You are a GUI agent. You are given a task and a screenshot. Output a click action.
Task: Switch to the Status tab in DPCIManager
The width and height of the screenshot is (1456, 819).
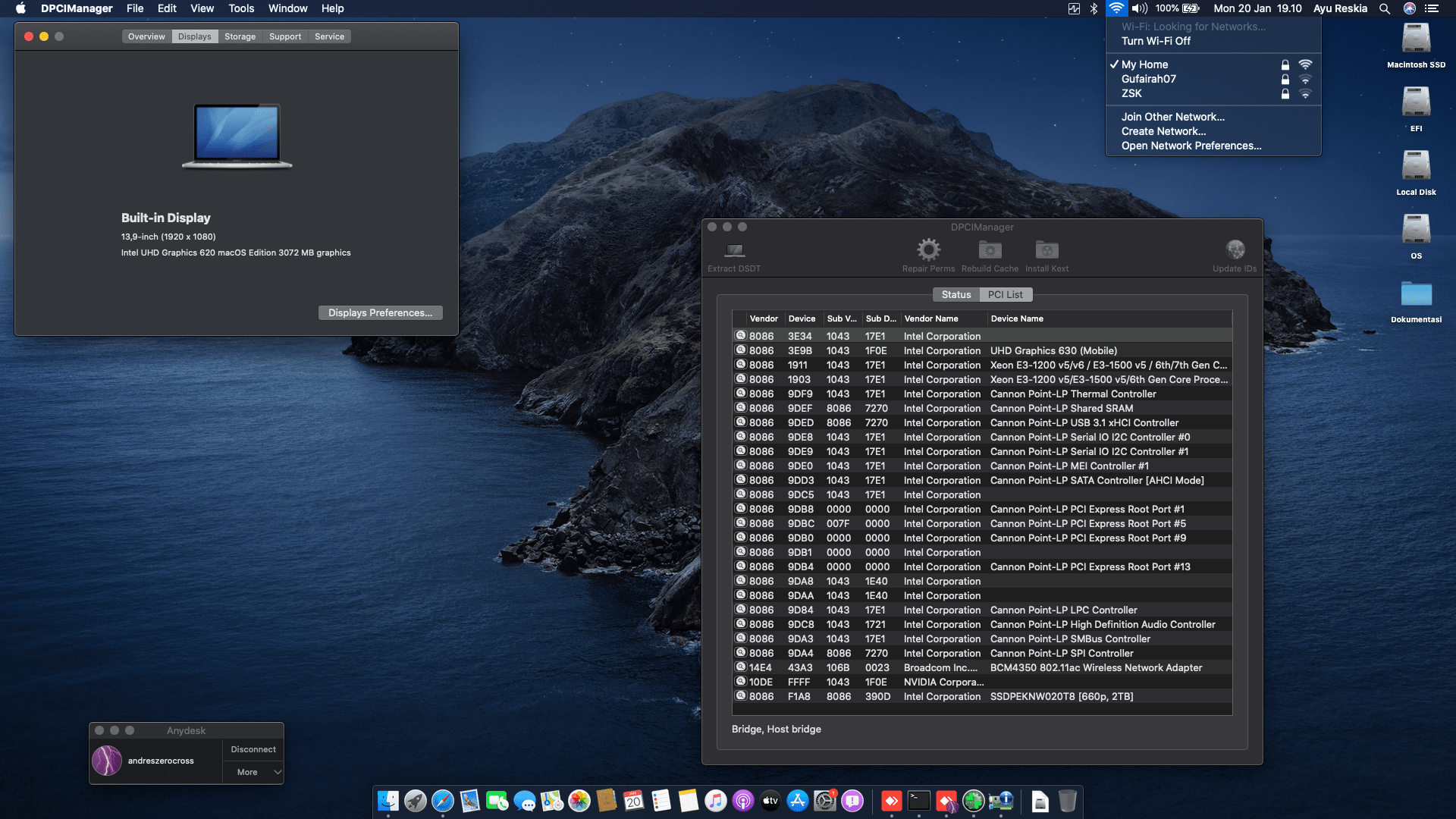click(x=955, y=294)
